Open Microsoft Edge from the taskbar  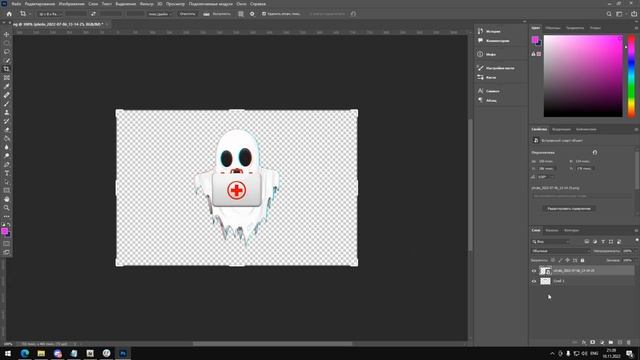tap(25, 353)
